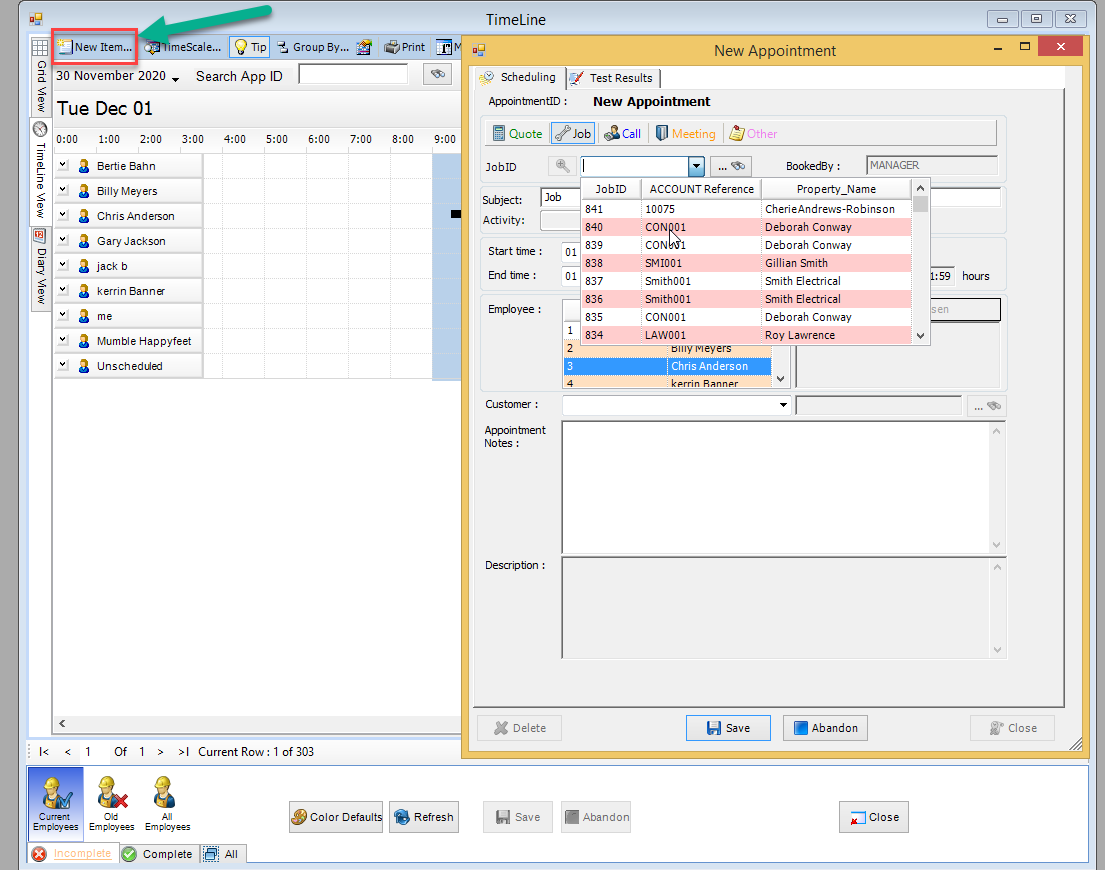The image size is (1105, 870).
Task: Select JobID 840 row in the dropdown
Action: point(746,227)
